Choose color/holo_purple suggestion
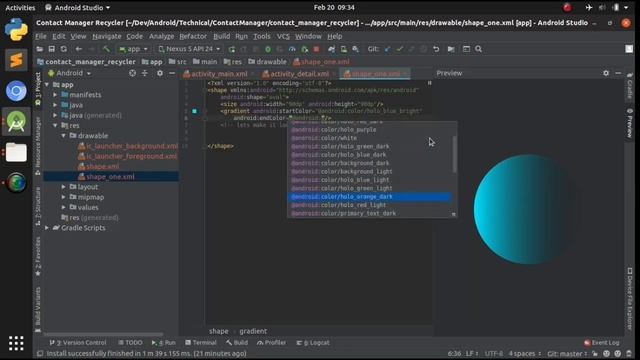The image size is (640, 360). point(369,130)
